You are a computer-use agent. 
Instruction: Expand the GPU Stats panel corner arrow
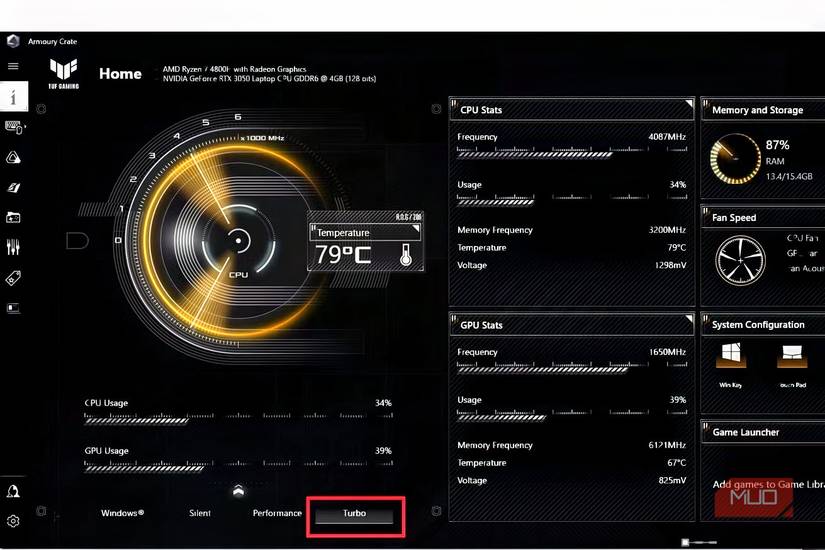(x=688, y=318)
